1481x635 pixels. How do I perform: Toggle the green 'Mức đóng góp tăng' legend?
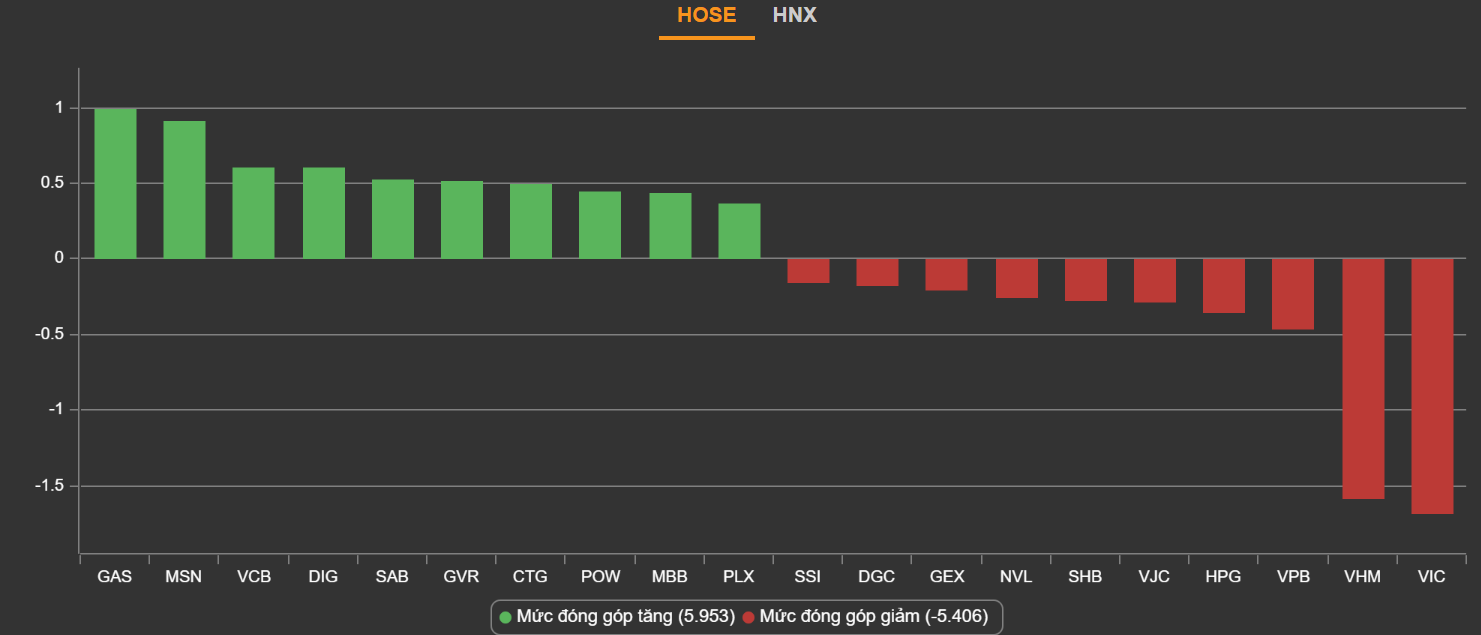(625, 617)
